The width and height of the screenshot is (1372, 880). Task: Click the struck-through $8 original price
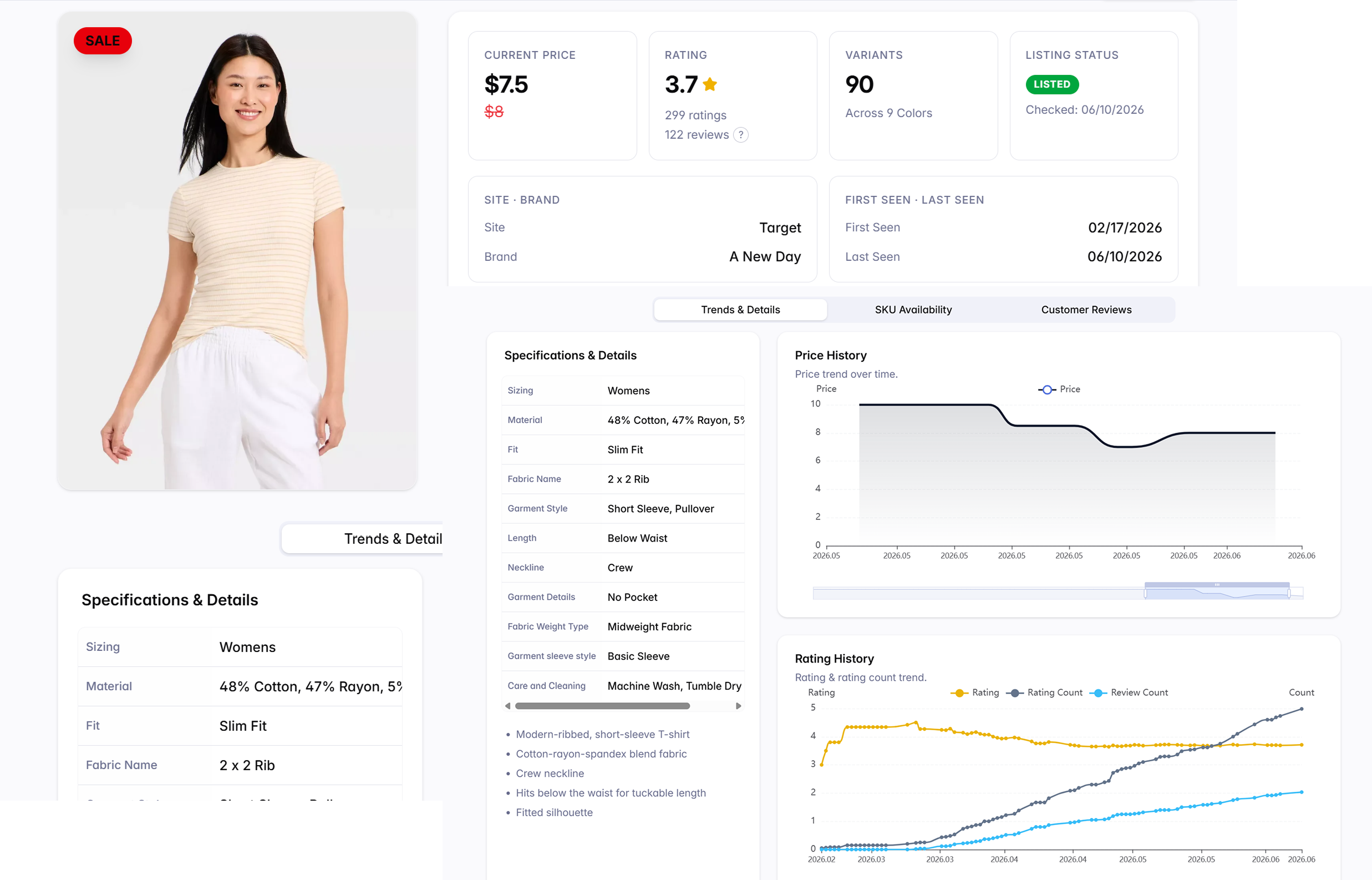coord(494,112)
